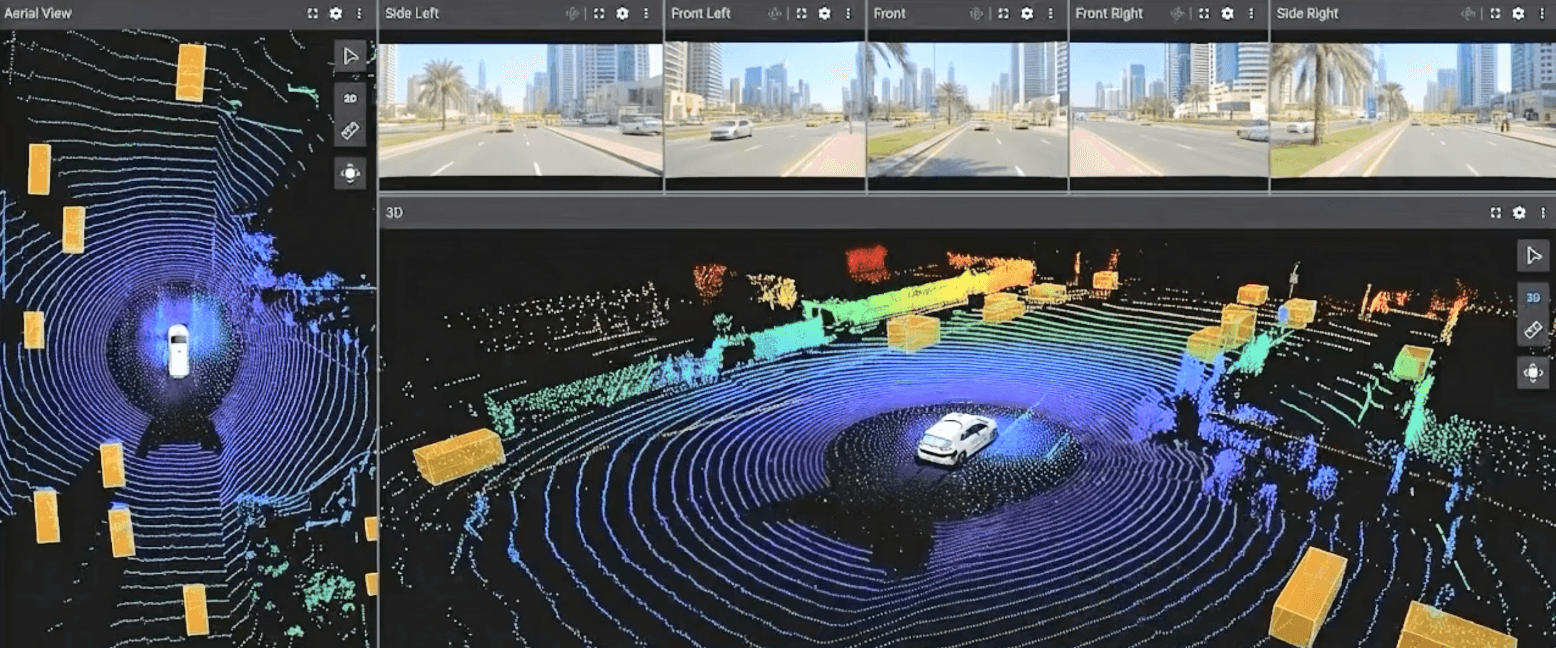Maximize the Front Right camera panel
This screenshot has height=648, width=1556.
(1203, 14)
